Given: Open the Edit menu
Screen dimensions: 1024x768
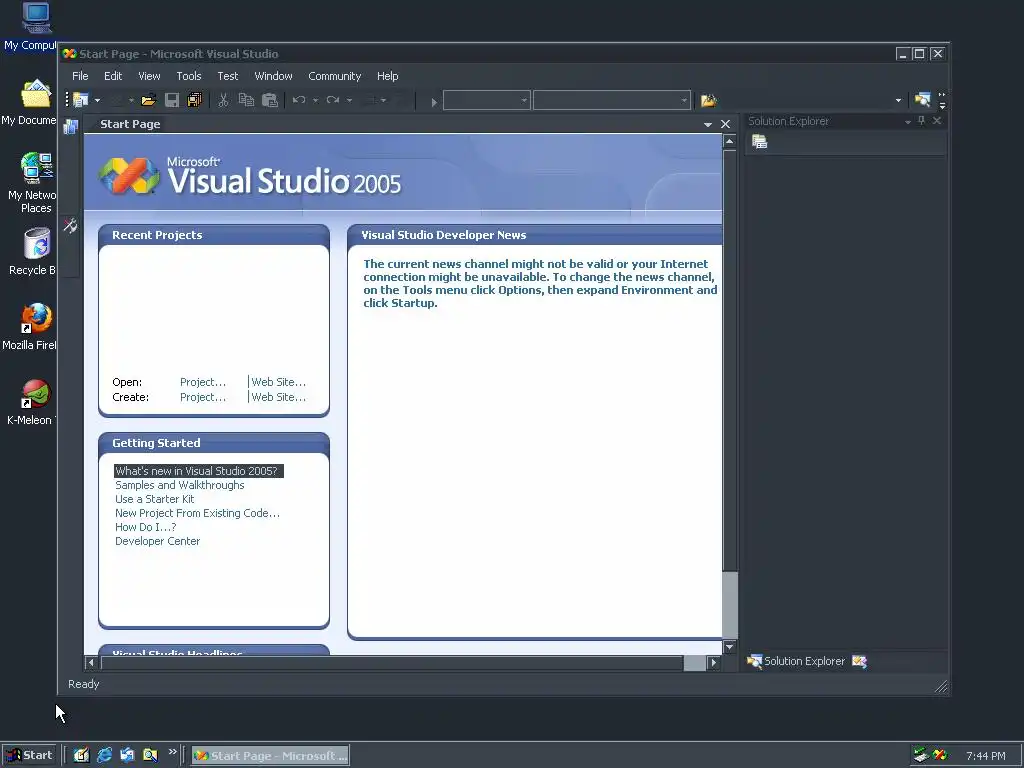Looking at the screenshot, I should click(113, 76).
